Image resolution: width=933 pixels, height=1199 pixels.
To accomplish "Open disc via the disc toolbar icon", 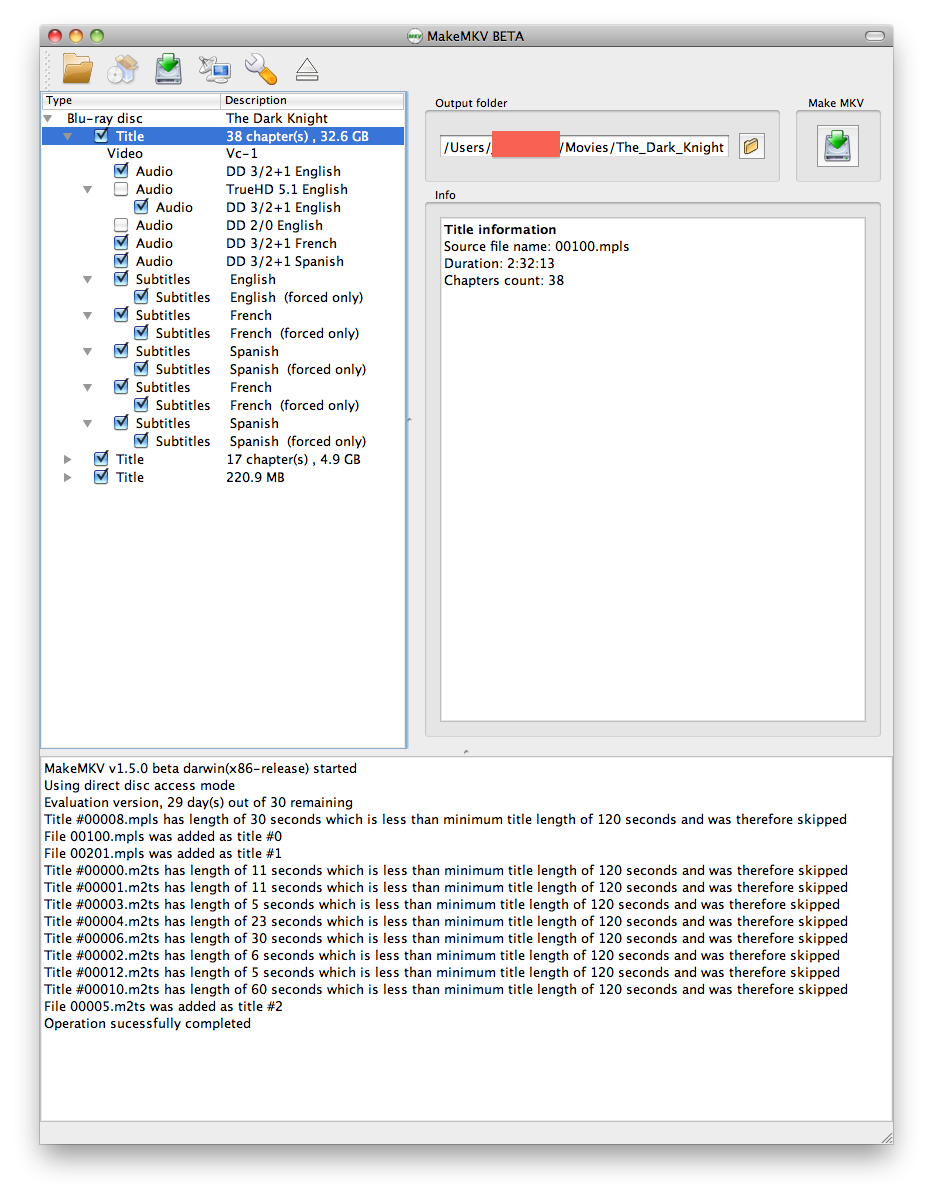I will [x=122, y=69].
